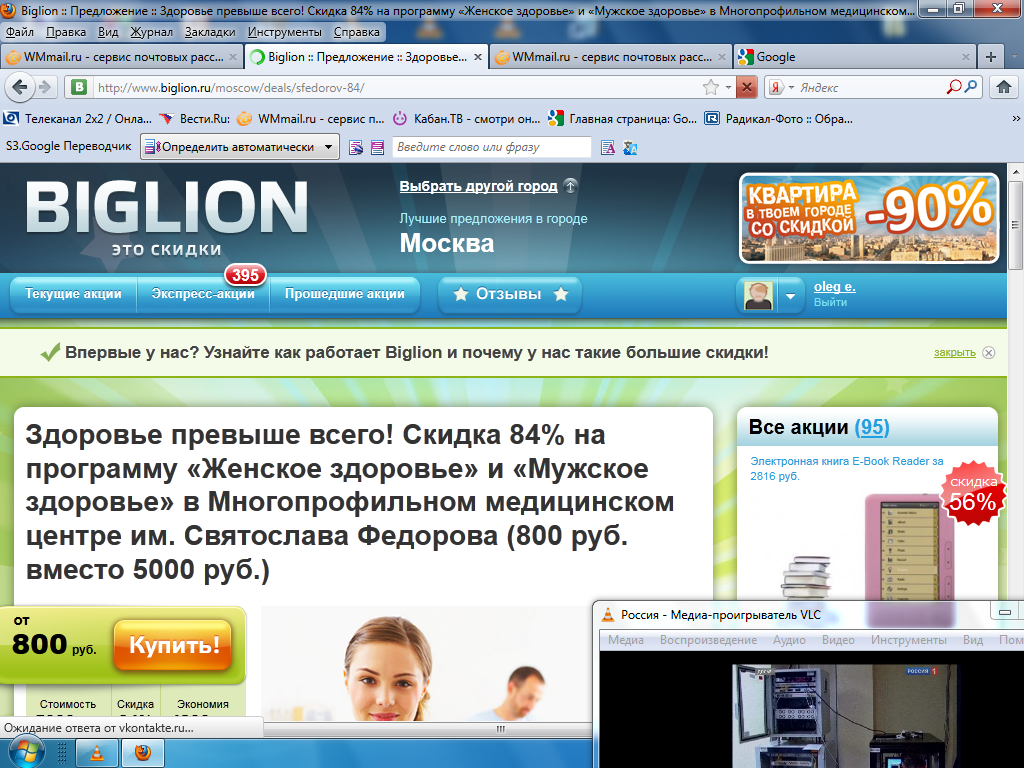This screenshot has height=768, width=1024.
Task: Click the URL address field
Action: pos(397,87)
